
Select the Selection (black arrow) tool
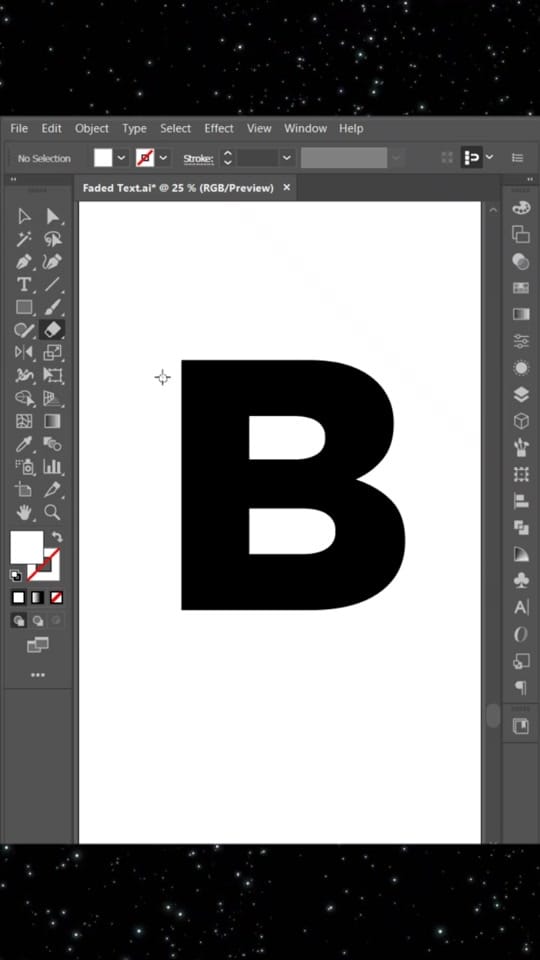click(x=24, y=217)
